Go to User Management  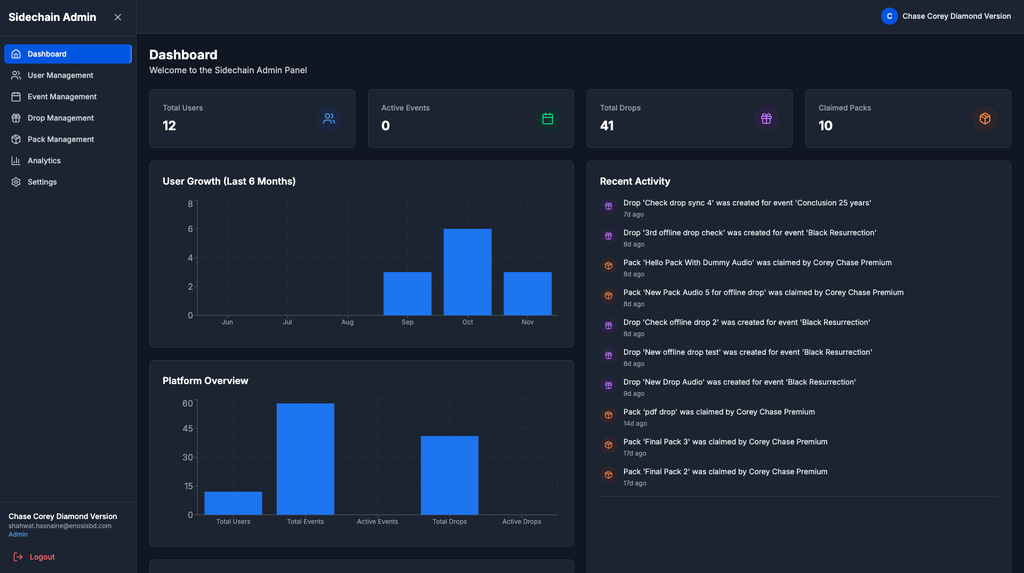pyautogui.click(x=68, y=75)
